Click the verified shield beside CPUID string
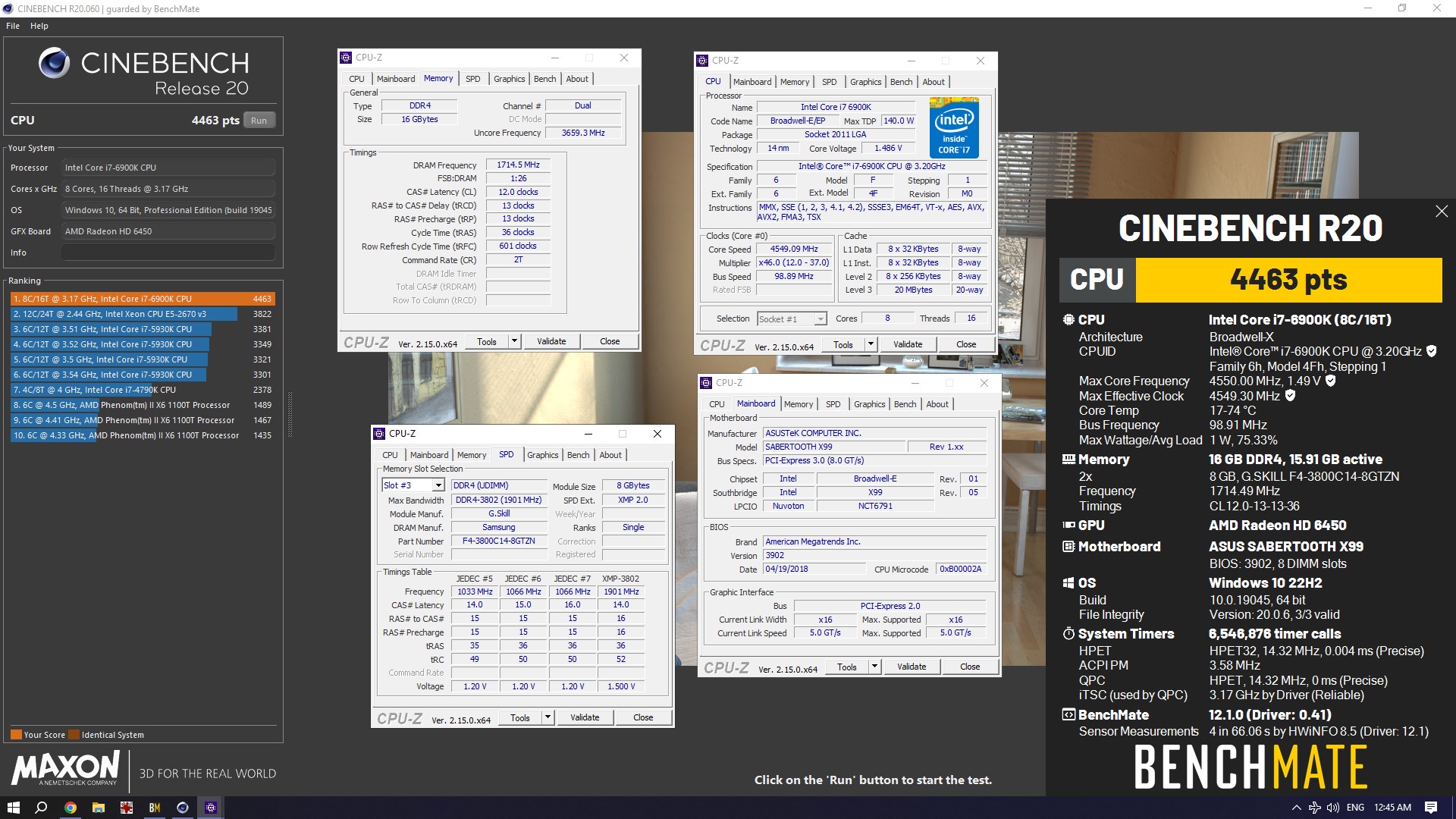The image size is (1456, 819). (1431, 351)
